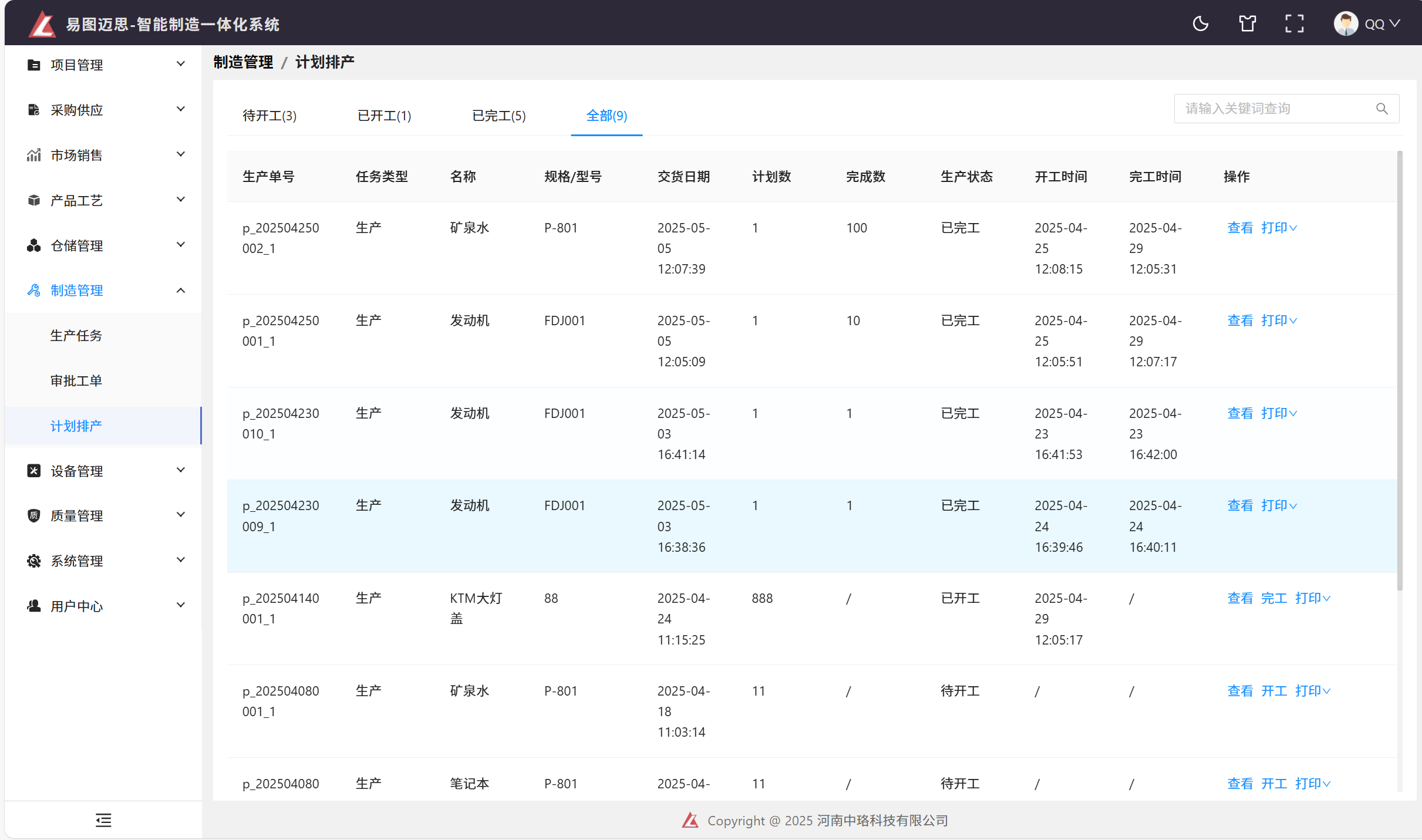Click the 市场销售 chart icon

(x=34, y=155)
